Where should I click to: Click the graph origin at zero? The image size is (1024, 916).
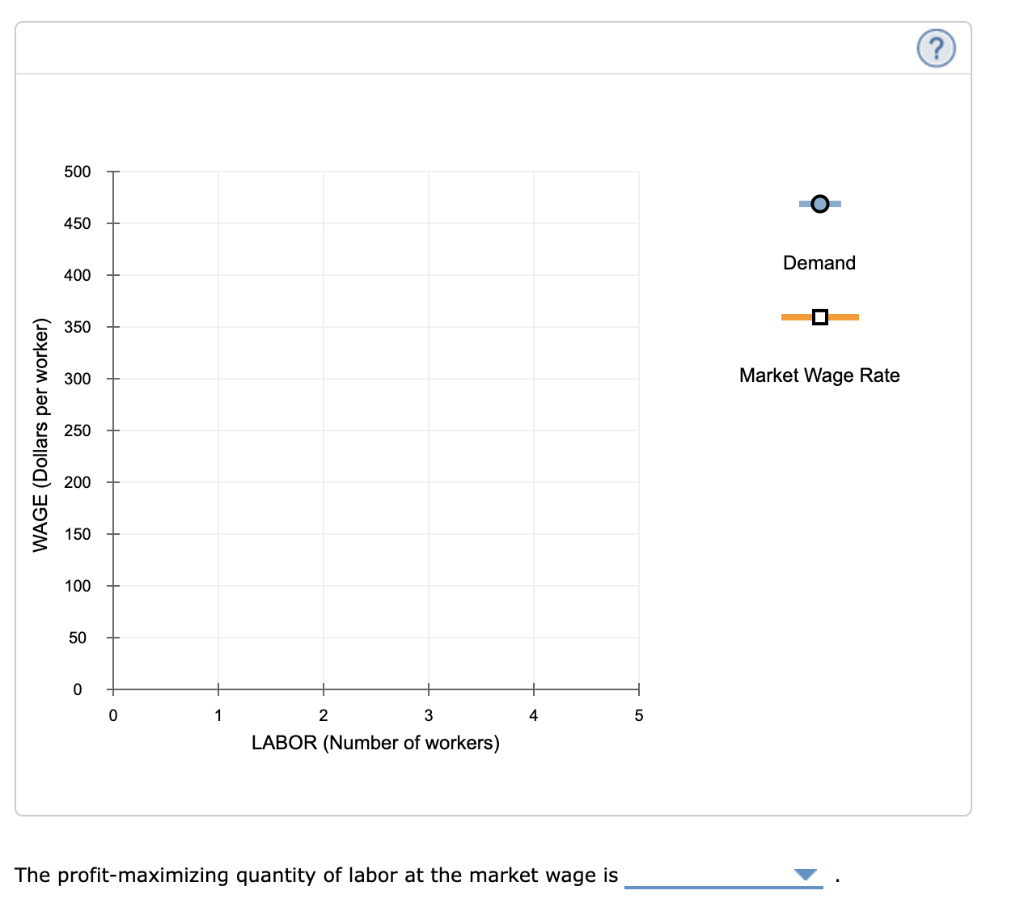pos(114,689)
